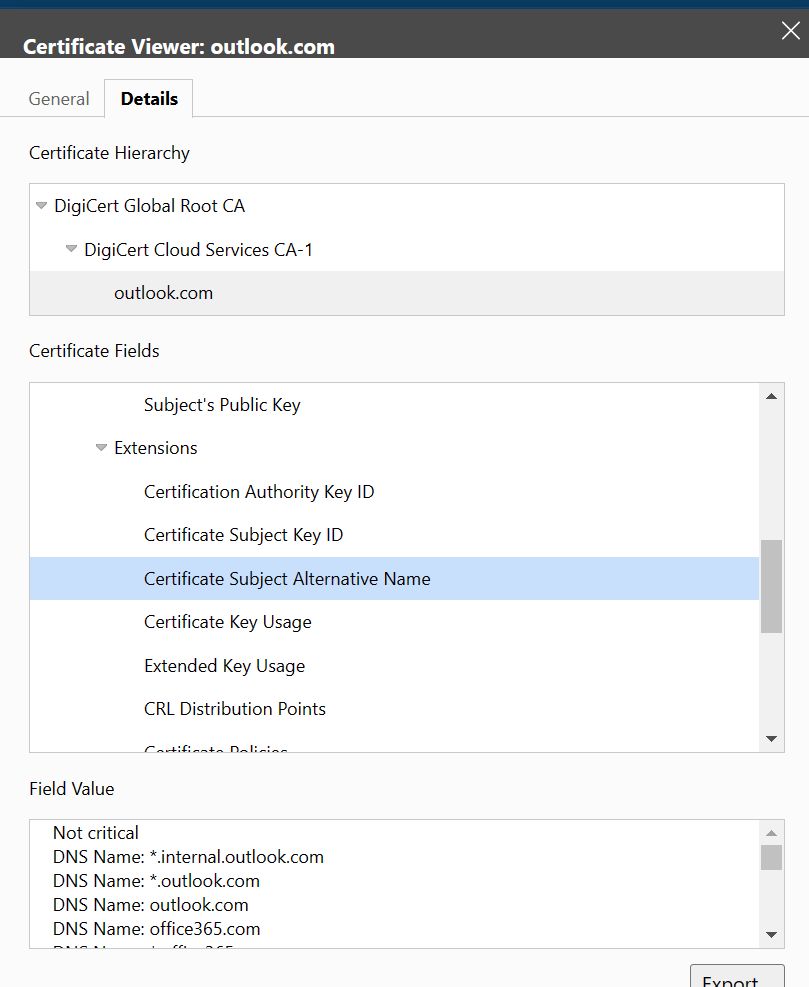Click 'DNS Name: outlook.com' value line

150,905
